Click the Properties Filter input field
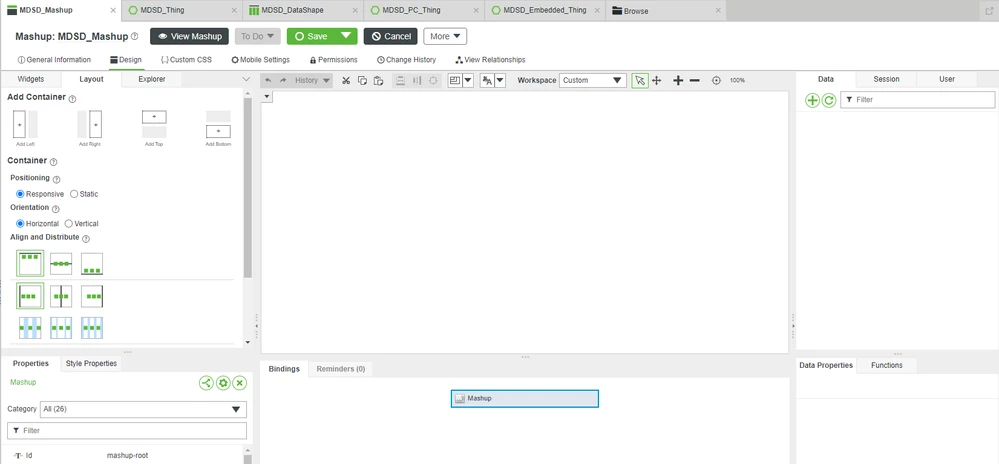 [127, 431]
